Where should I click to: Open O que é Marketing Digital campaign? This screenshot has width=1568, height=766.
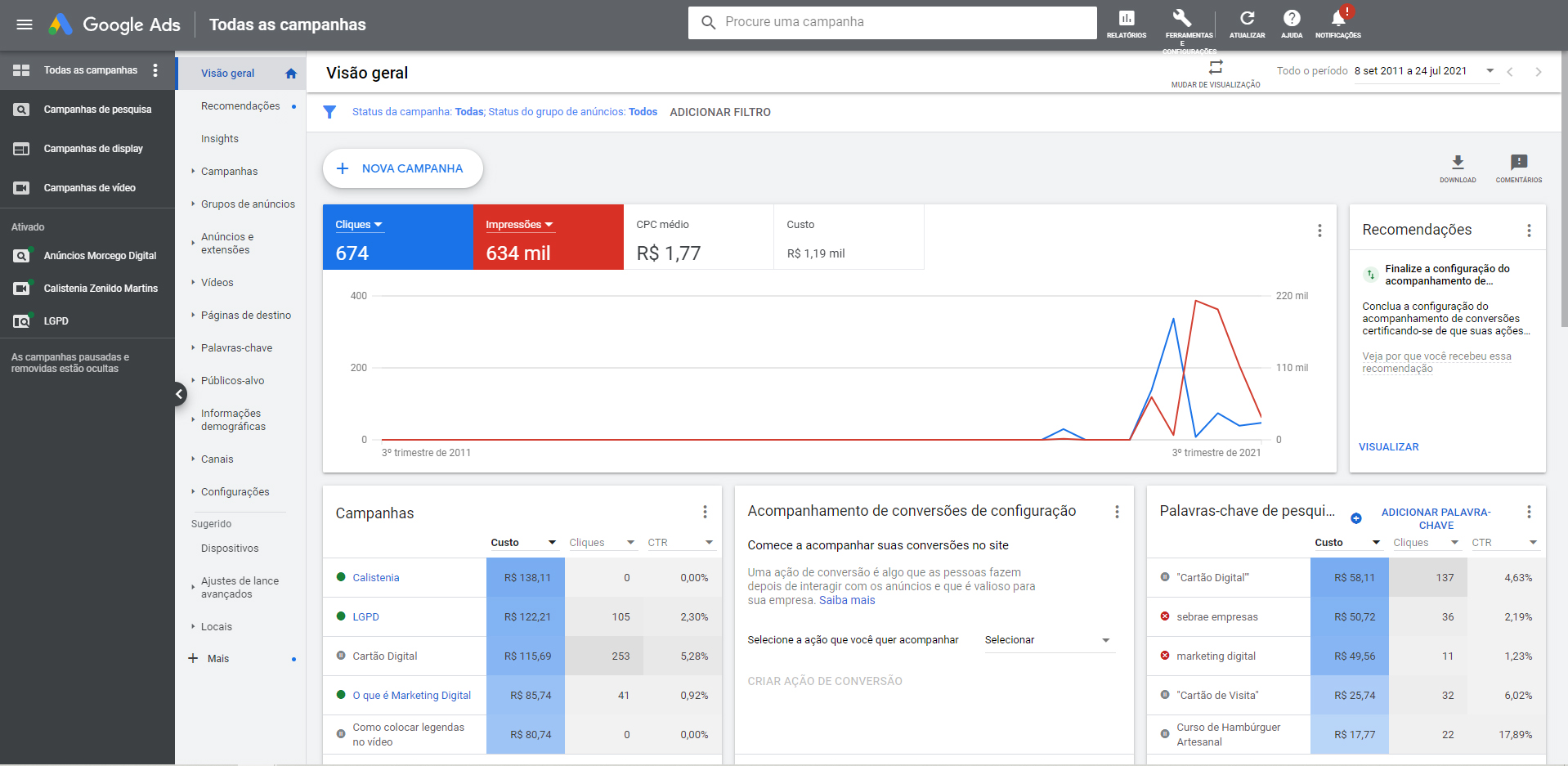[x=411, y=696]
